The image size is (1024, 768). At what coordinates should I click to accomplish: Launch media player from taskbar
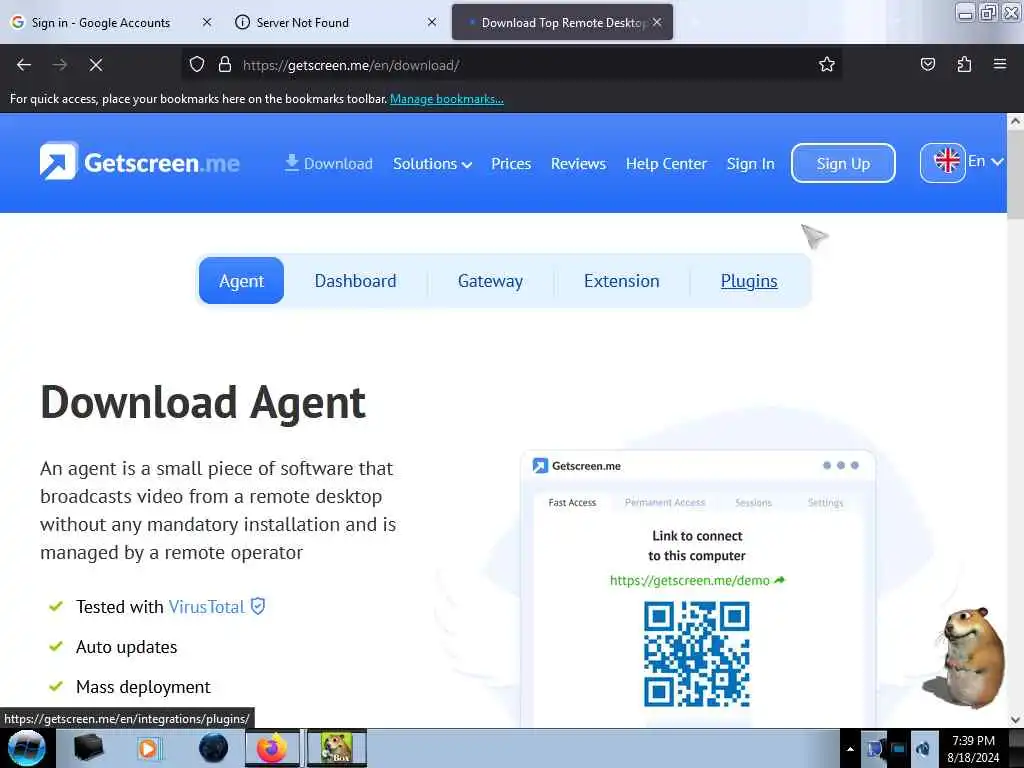149,748
